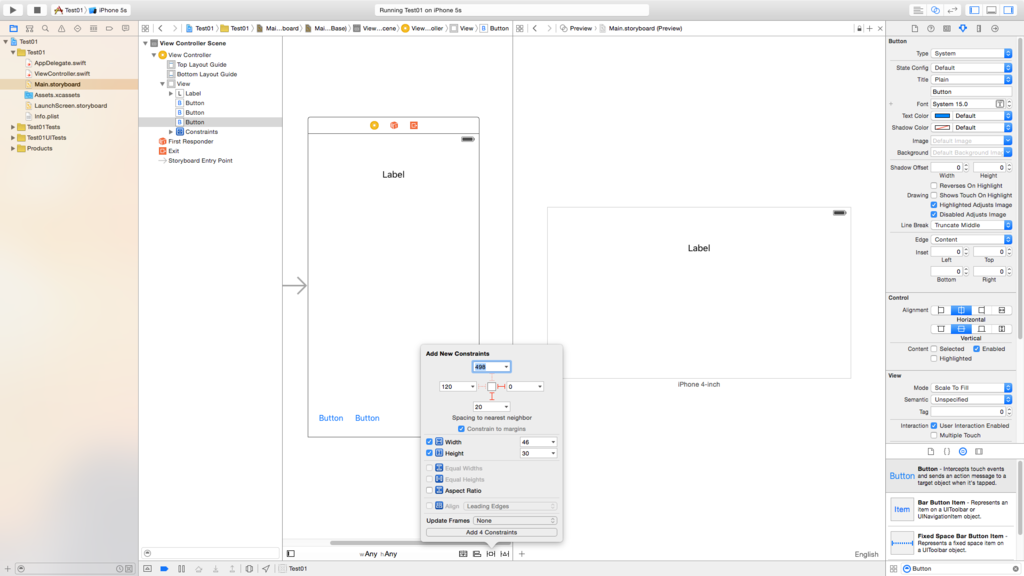Viewport: 1024px width, 576px height.
Task: Run the app with Play button
Action: point(12,10)
